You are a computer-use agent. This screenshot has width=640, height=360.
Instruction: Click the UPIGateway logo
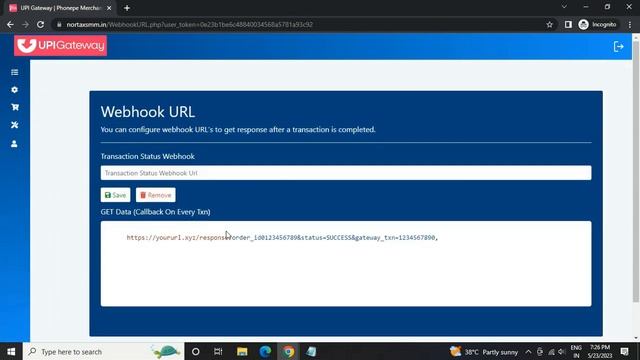[60, 45]
